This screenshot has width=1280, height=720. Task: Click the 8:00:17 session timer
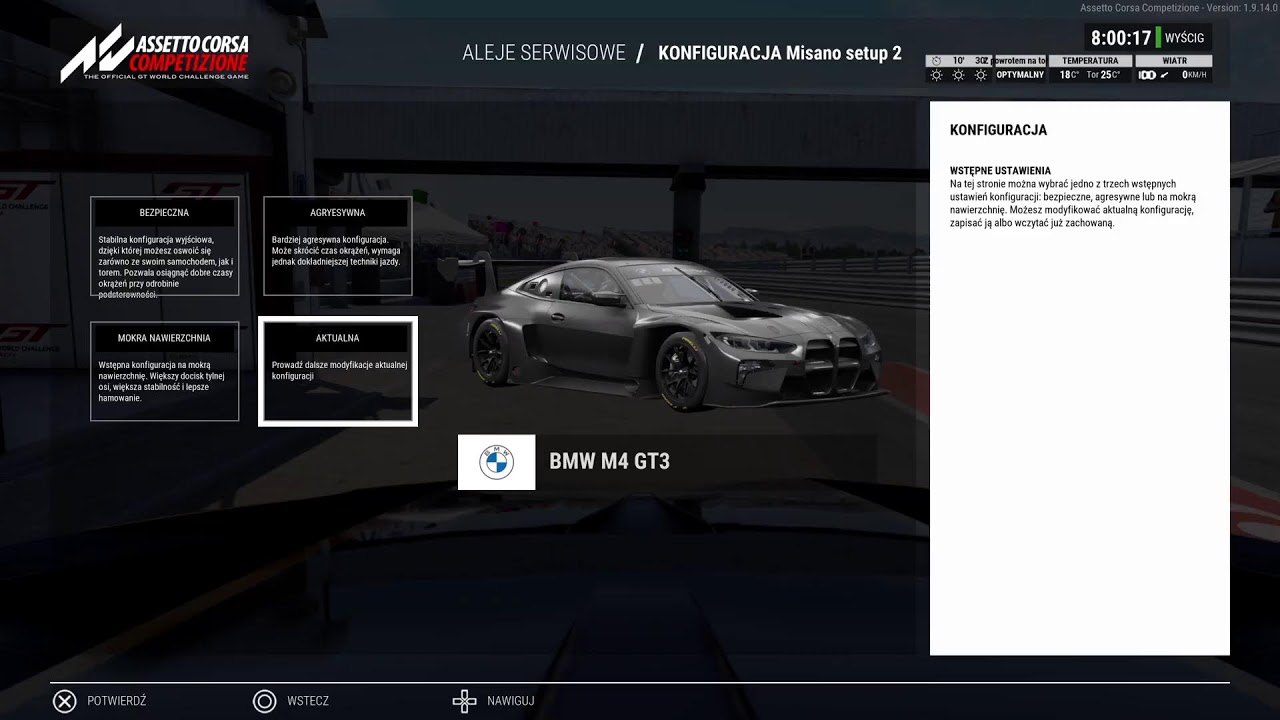1121,38
